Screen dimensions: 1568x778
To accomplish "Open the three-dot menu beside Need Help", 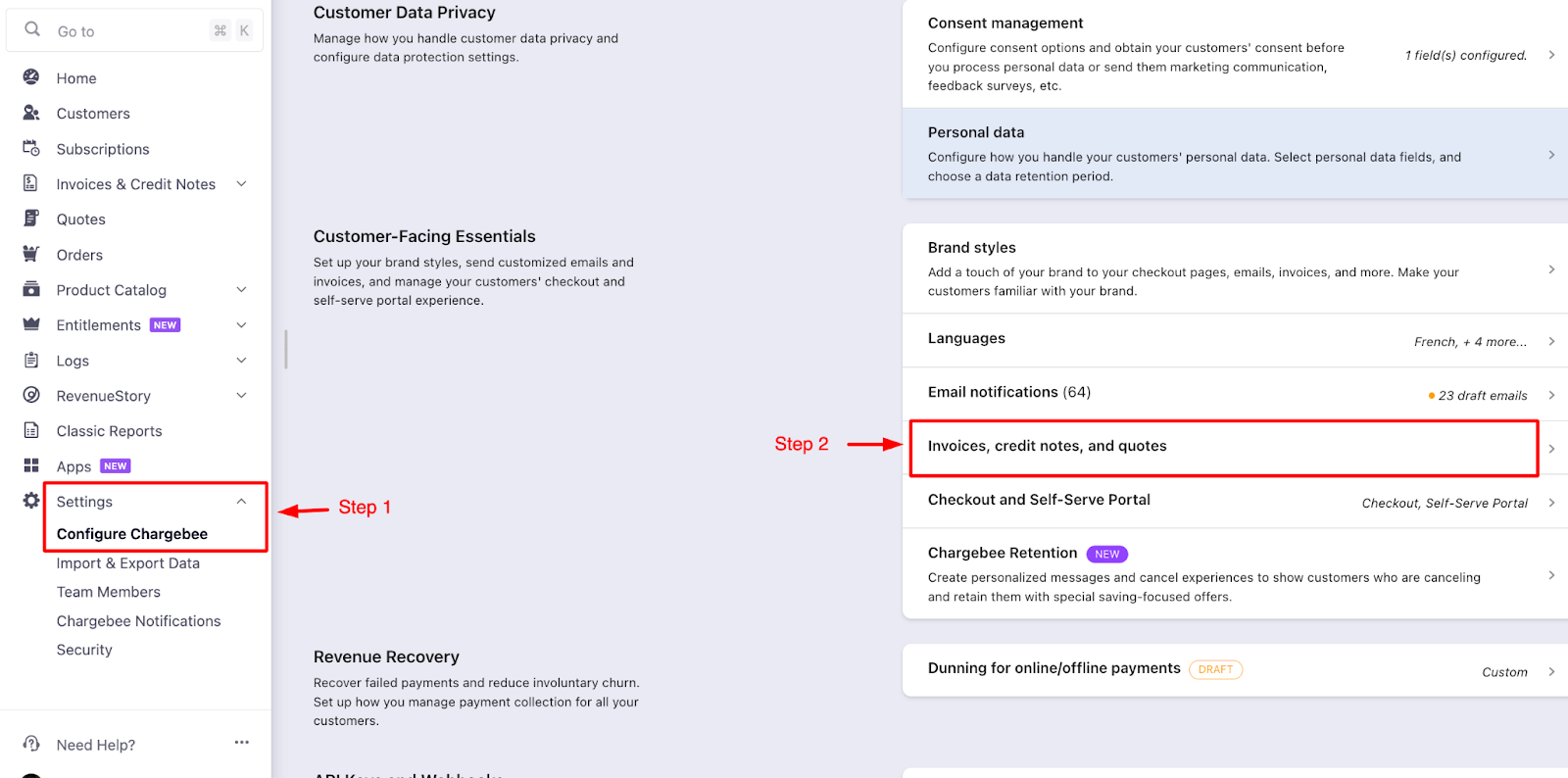I will [x=242, y=743].
